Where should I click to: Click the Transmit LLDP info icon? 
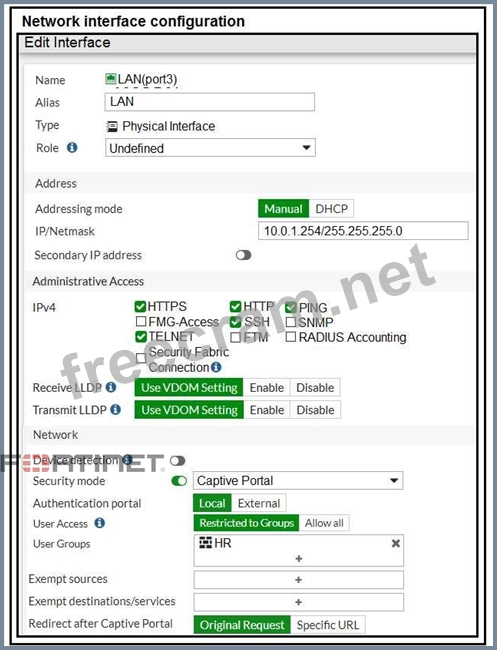click(116, 410)
